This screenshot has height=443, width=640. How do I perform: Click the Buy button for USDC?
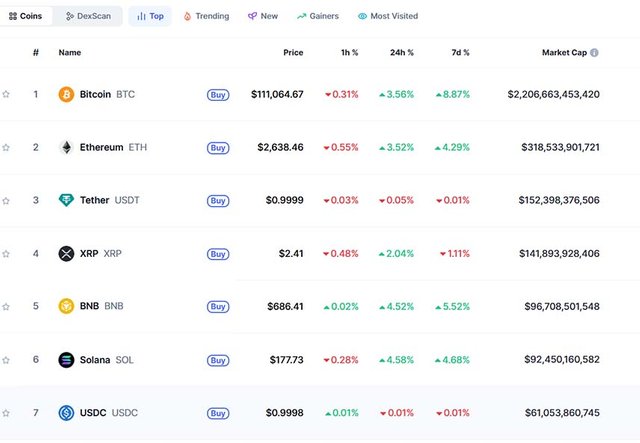coord(218,414)
